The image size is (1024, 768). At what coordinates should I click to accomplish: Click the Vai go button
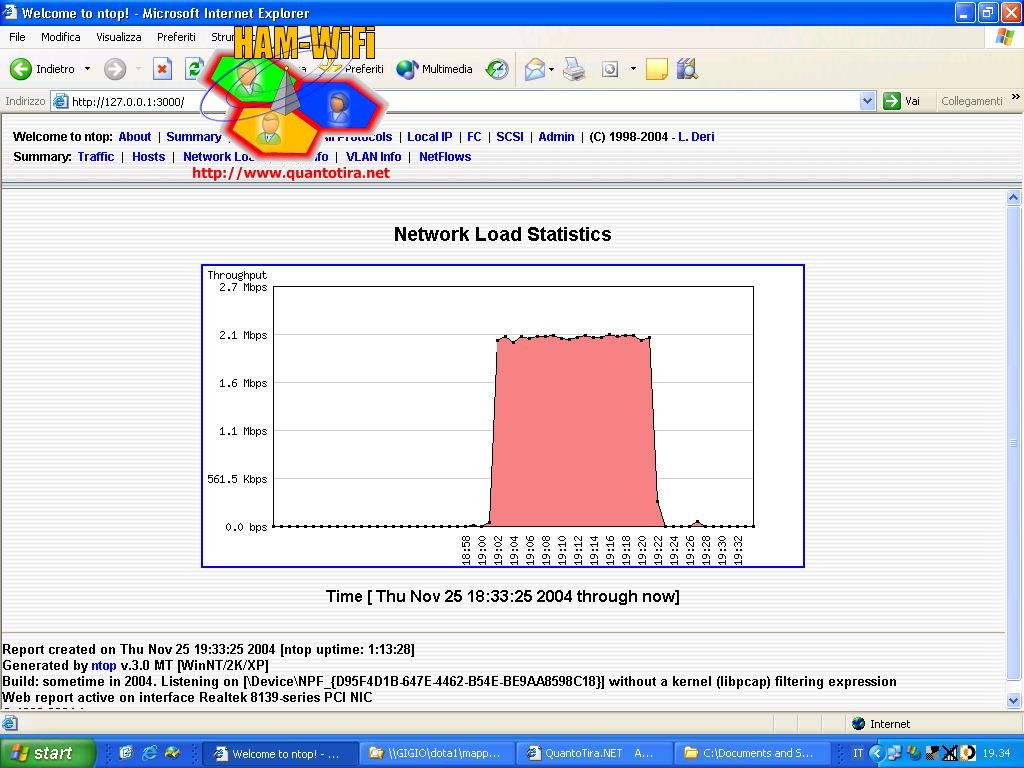[902, 101]
